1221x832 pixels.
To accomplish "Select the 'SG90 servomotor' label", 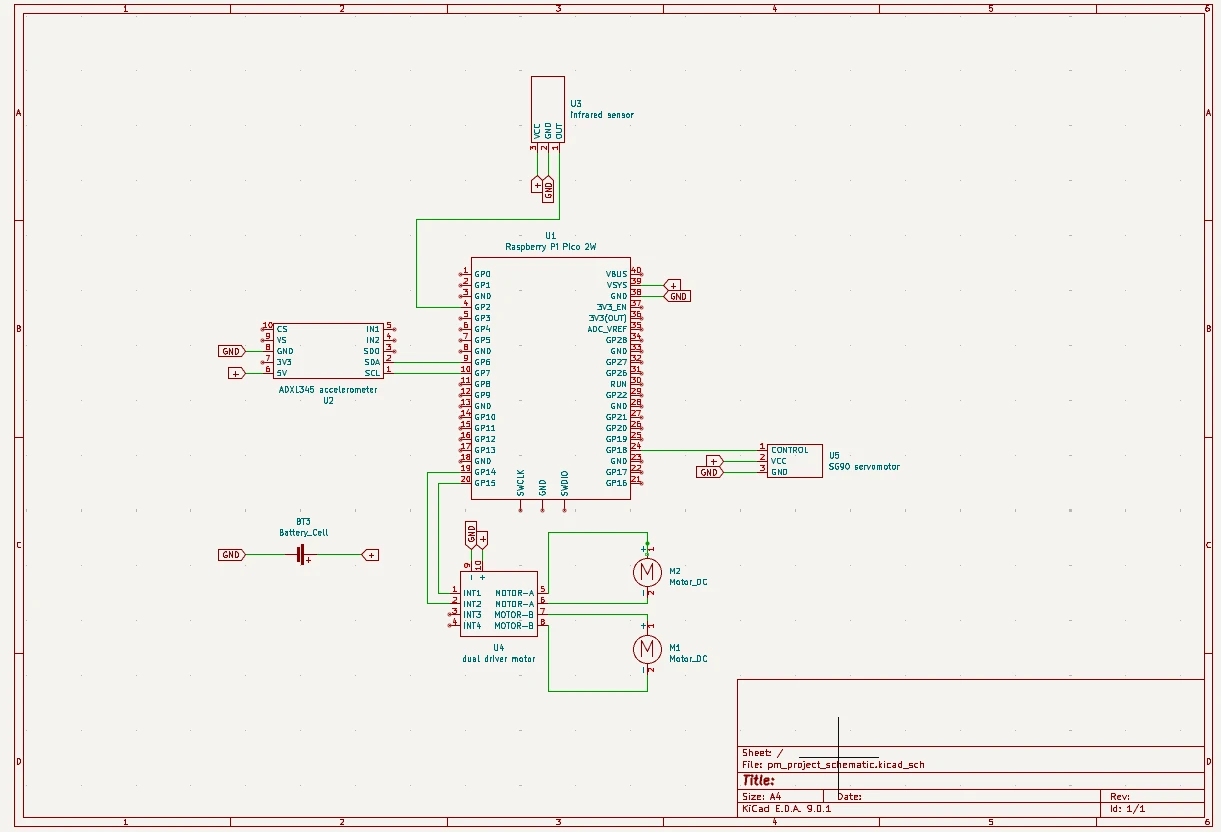I will pos(864,466).
